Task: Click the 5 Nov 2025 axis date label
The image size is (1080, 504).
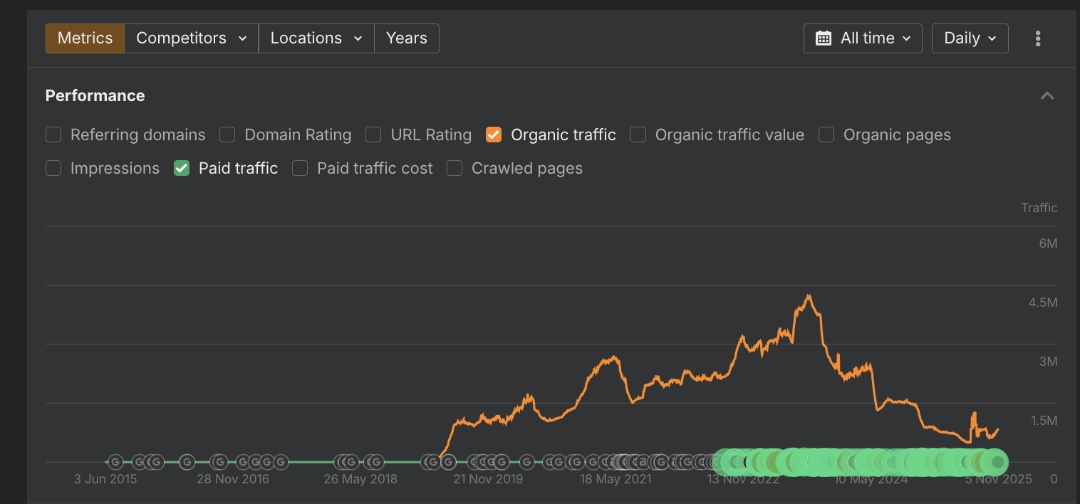Action: click(998, 479)
